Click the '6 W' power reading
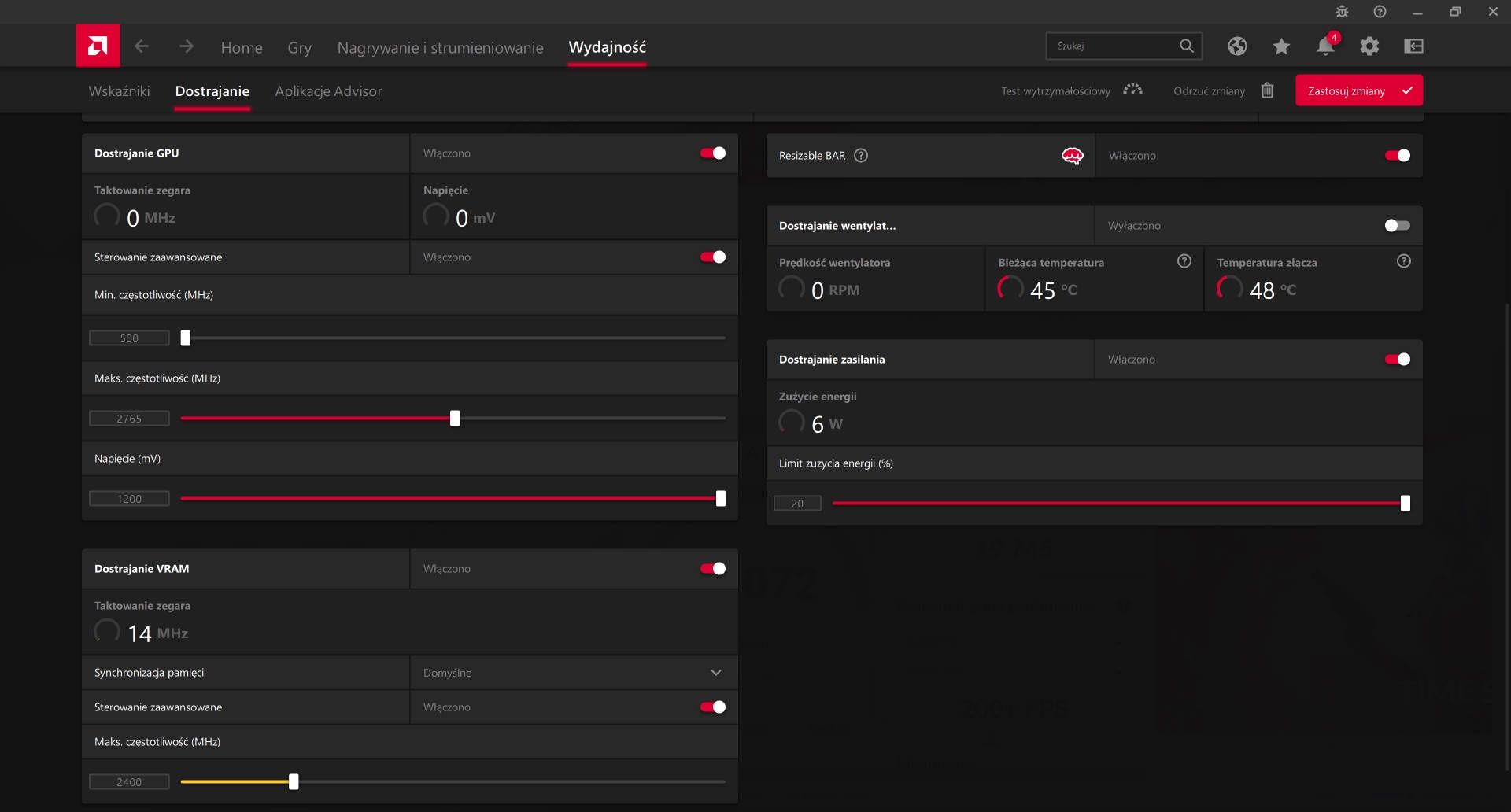The height and width of the screenshot is (812, 1511). pos(827,424)
